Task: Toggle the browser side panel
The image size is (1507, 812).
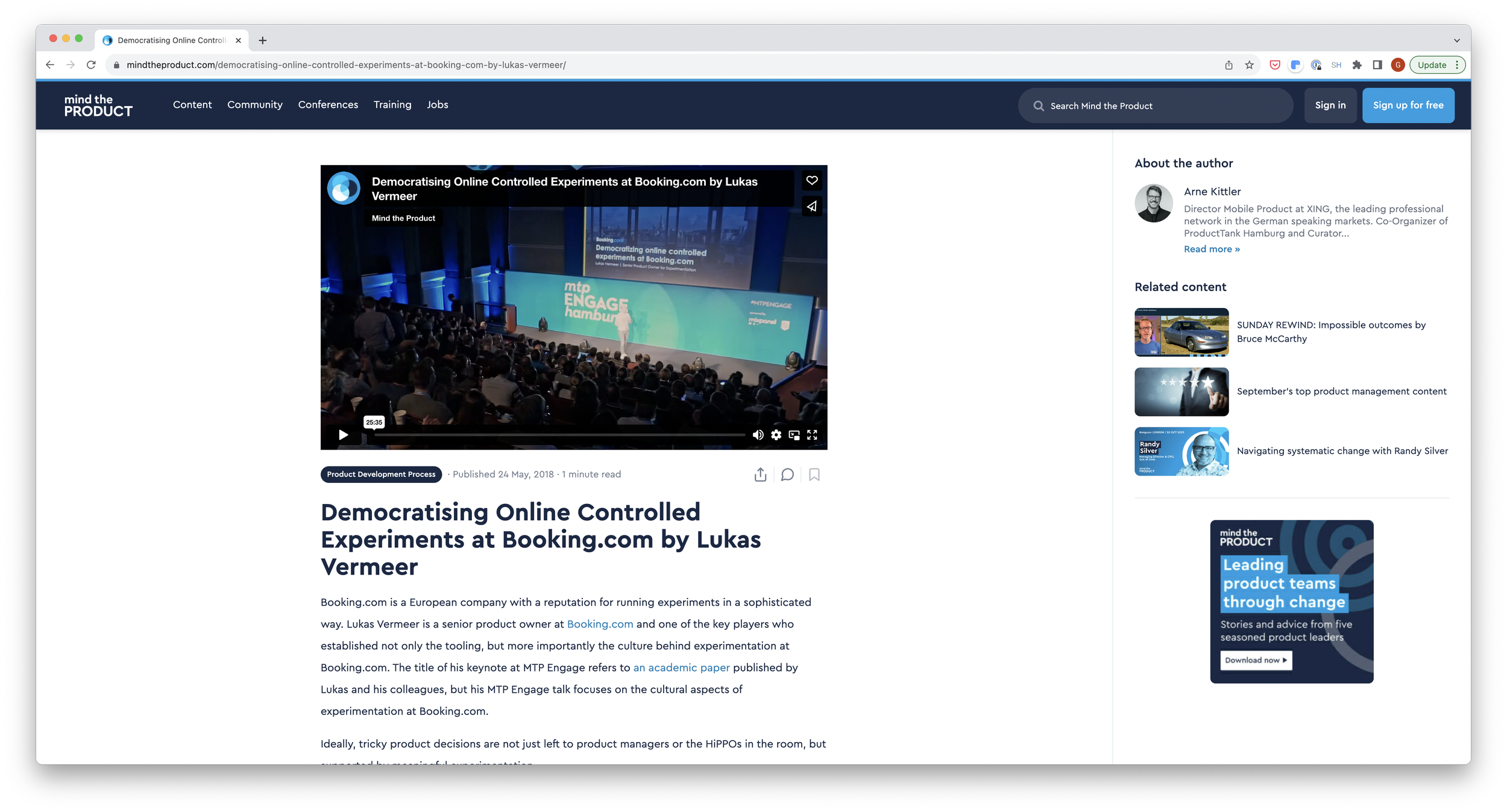Action: coord(1377,65)
